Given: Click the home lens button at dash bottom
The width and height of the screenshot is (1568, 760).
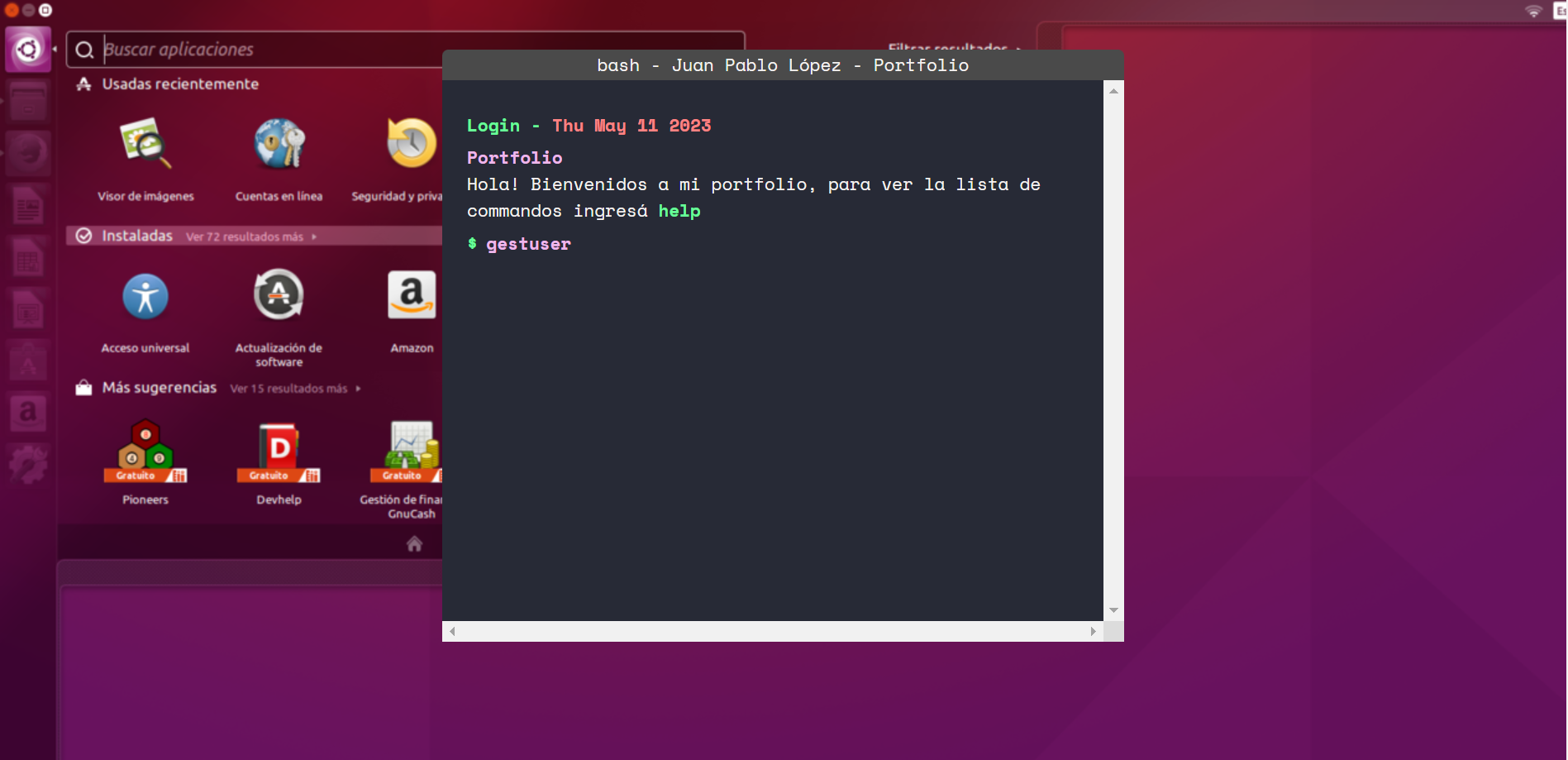Looking at the screenshot, I should coord(413,543).
